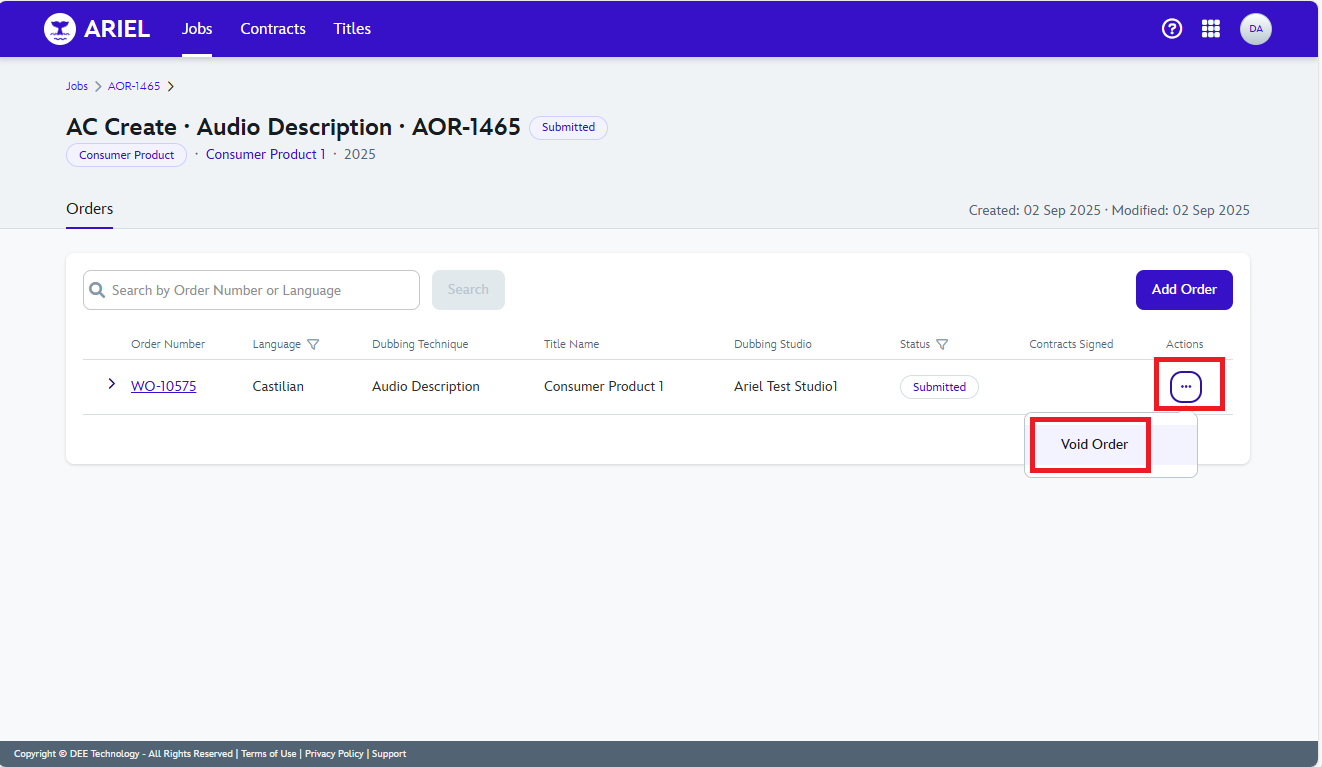
Task: Open the apps grid icon
Action: (x=1211, y=28)
